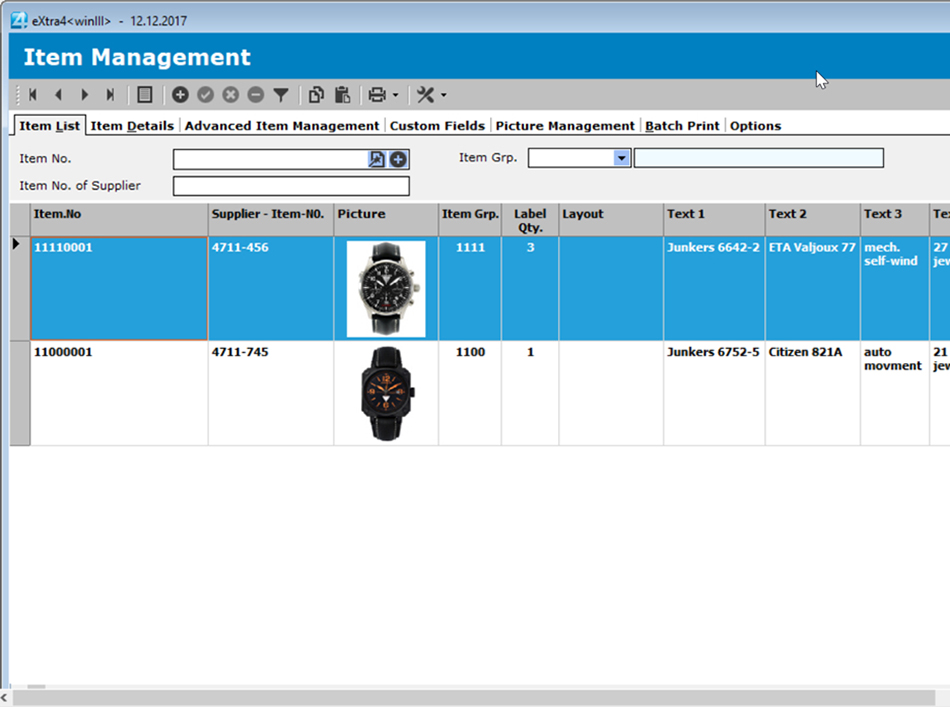
Task: Cancel editing with the X circle icon
Action: pos(230,94)
